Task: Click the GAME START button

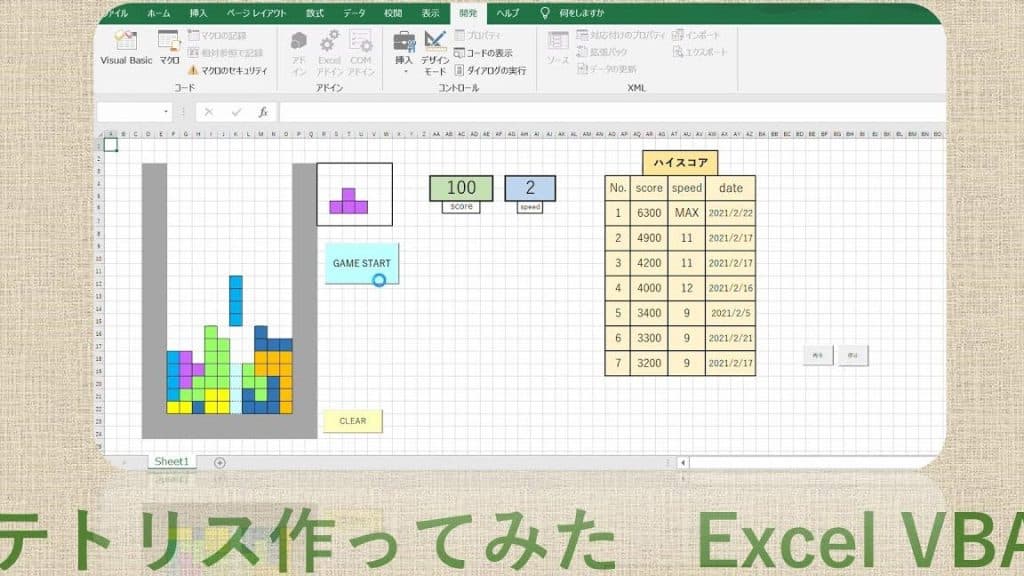Action: (x=362, y=263)
